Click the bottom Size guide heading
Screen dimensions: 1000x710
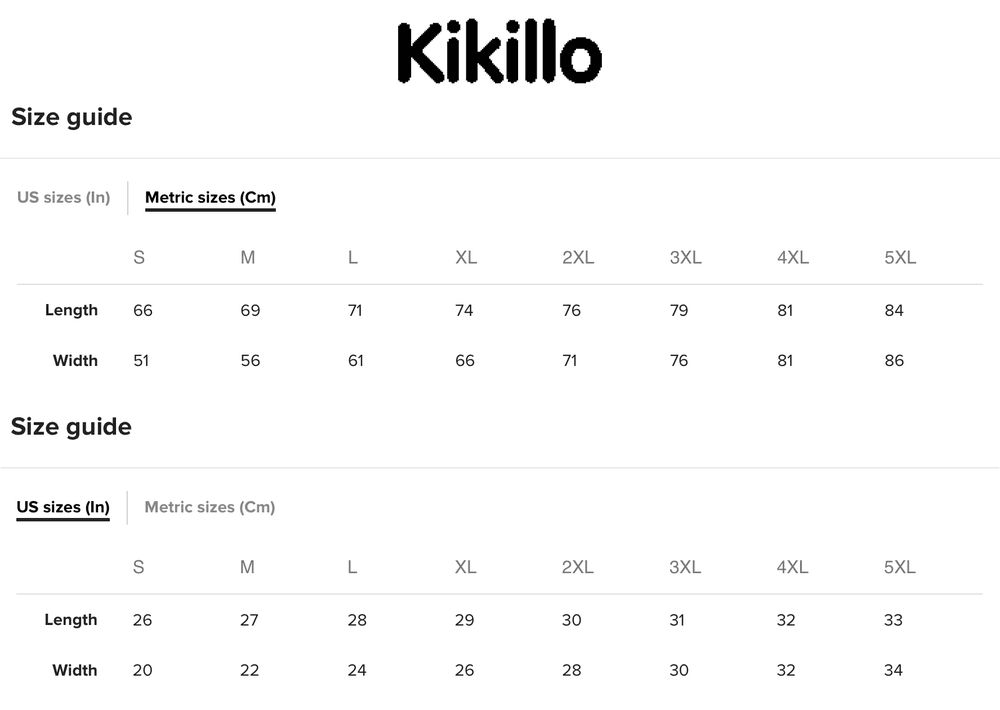(x=72, y=427)
